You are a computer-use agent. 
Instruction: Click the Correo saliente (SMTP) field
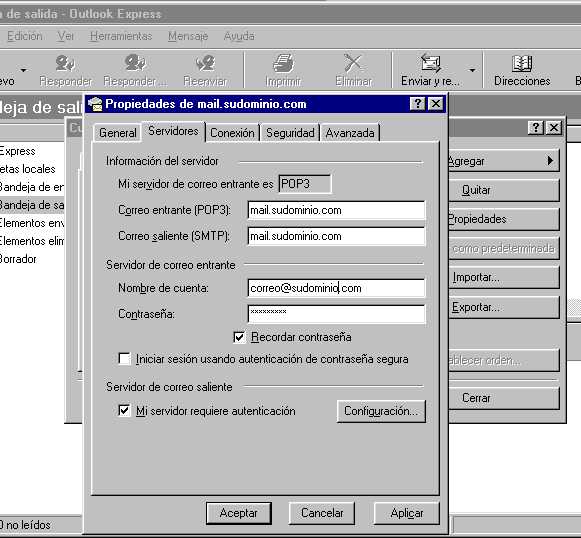click(x=336, y=236)
